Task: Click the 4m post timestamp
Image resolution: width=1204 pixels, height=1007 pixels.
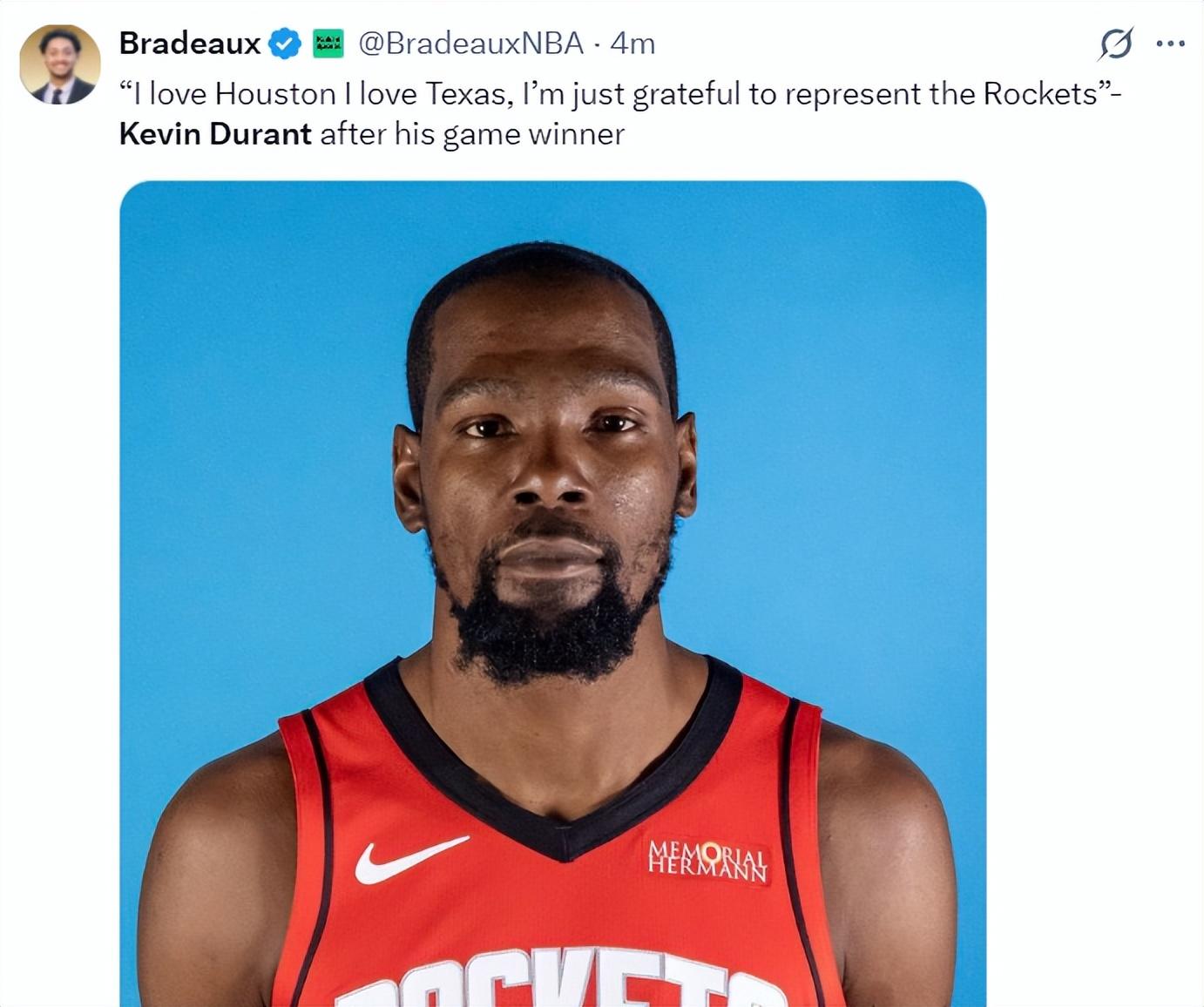Action: (632, 43)
